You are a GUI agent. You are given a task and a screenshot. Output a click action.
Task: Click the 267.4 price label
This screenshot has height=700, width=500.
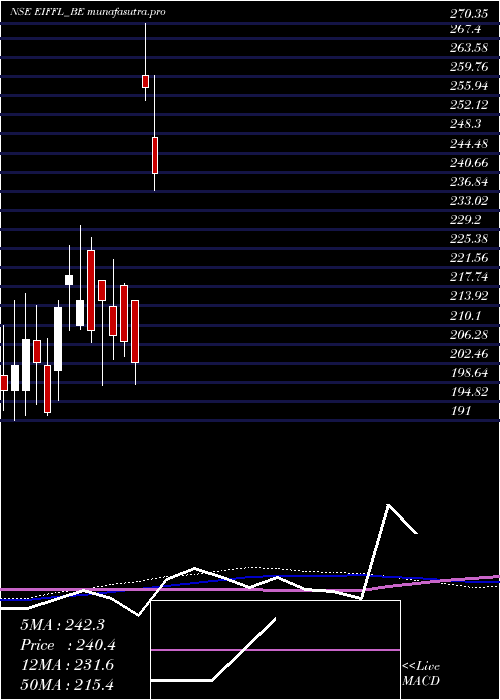point(464,29)
